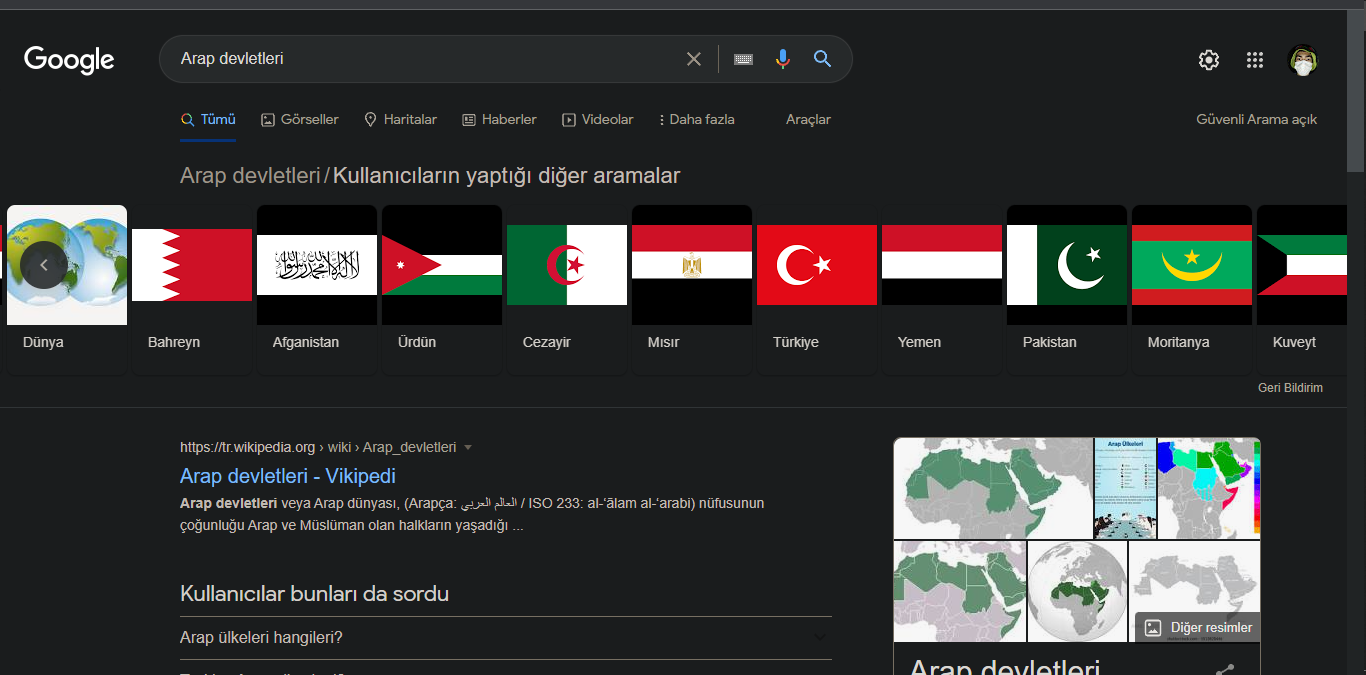The image size is (1366, 675).
Task: Click the tr.wikipedia.org result URL
Action: pos(318,447)
